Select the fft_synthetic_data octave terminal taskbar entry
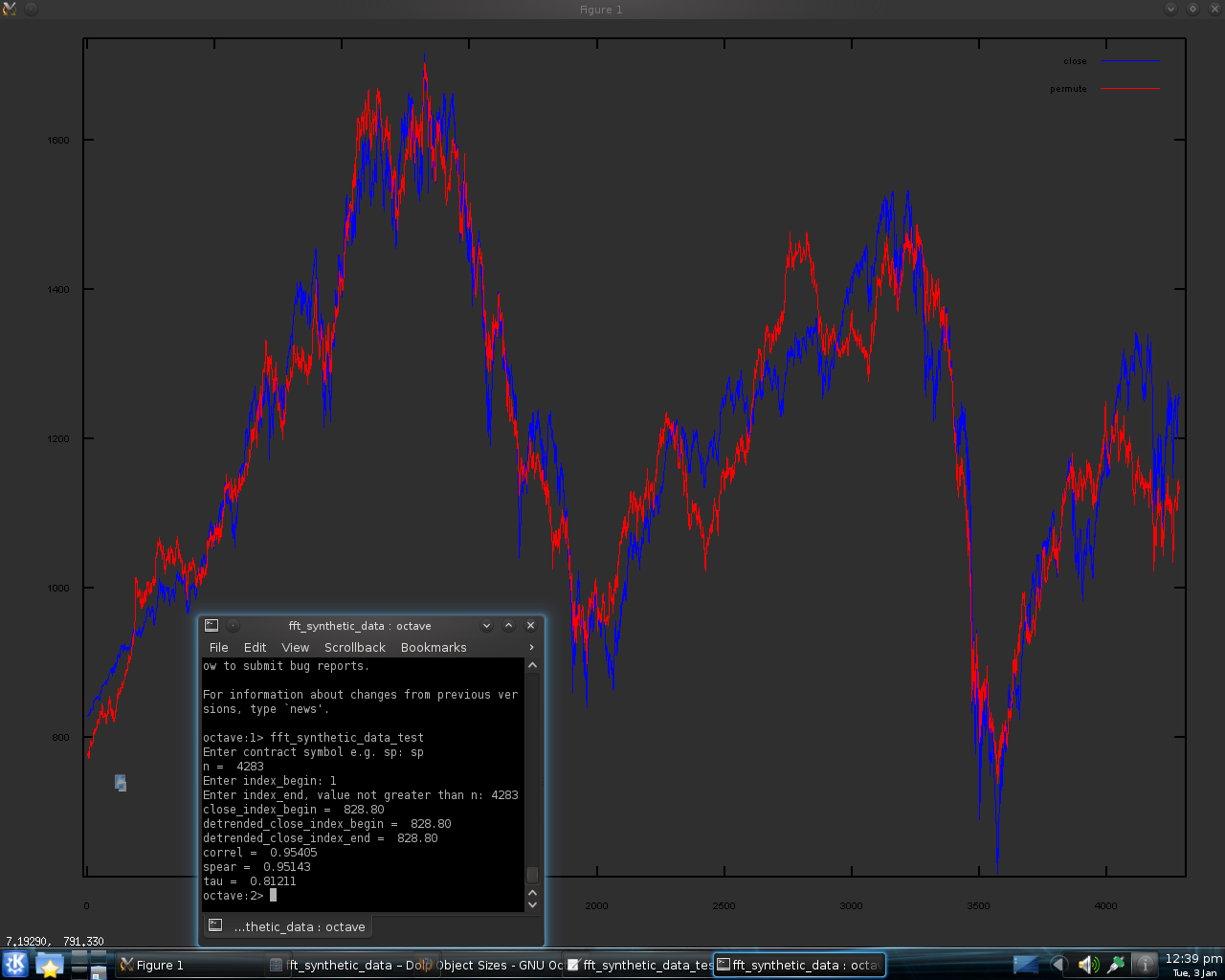This screenshot has height=980, width=1225. click(x=799, y=965)
